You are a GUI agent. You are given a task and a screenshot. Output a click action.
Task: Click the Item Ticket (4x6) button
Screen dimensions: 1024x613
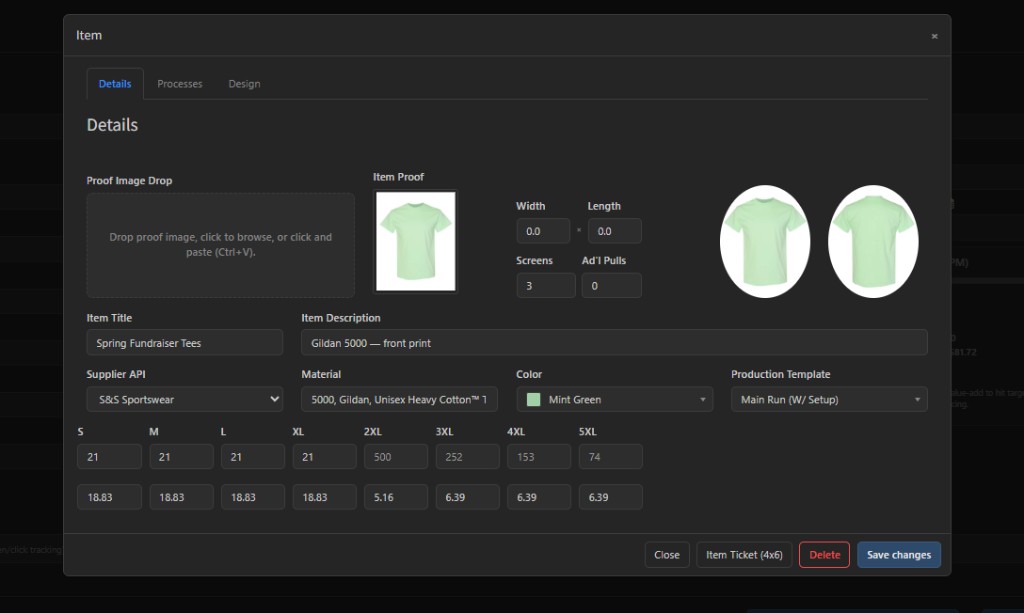744,554
